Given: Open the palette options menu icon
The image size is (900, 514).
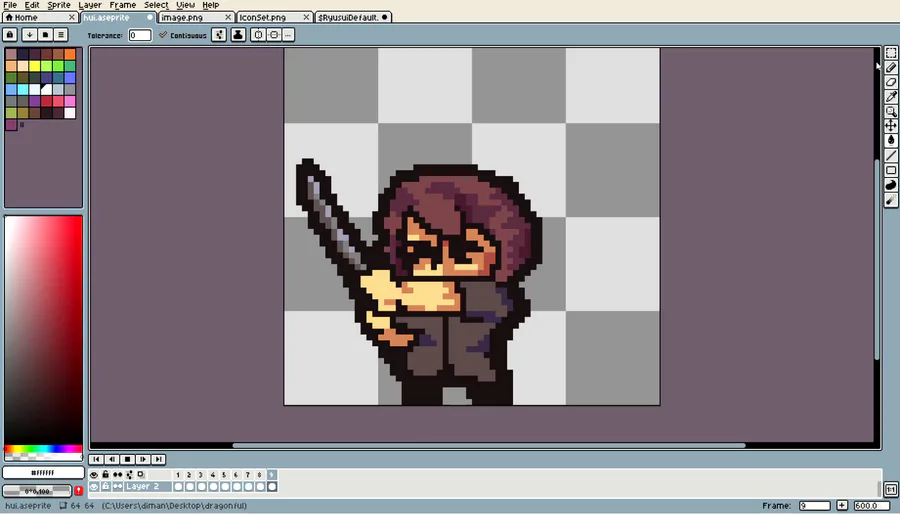Looking at the screenshot, I should pyautogui.click(x=60, y=35).
